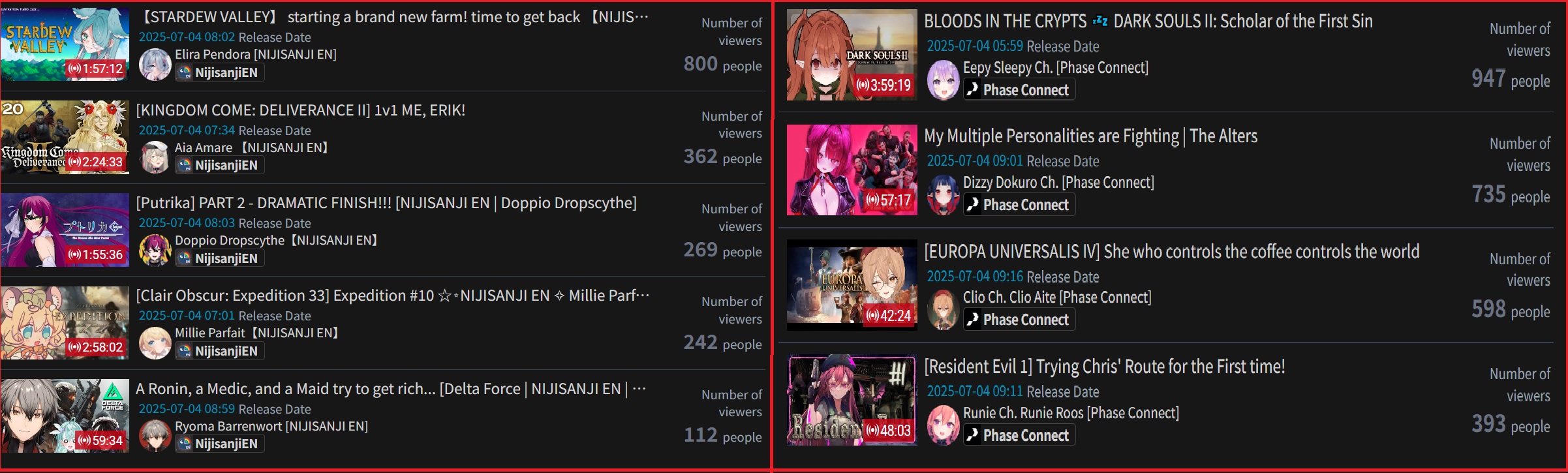Click Eepy Sleepy Ch. avatar icon
Viewport: 1568px width, 473px height.
tap(943, 80)
